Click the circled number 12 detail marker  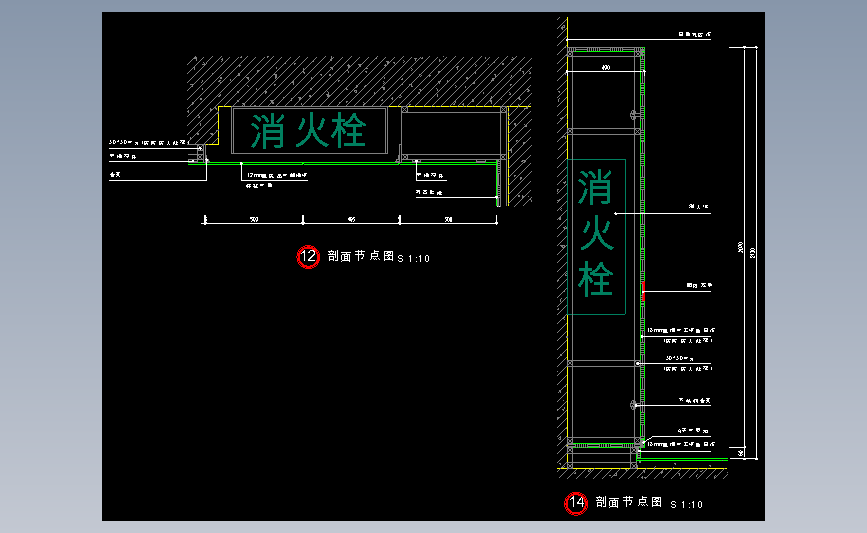tap(308, 257)
